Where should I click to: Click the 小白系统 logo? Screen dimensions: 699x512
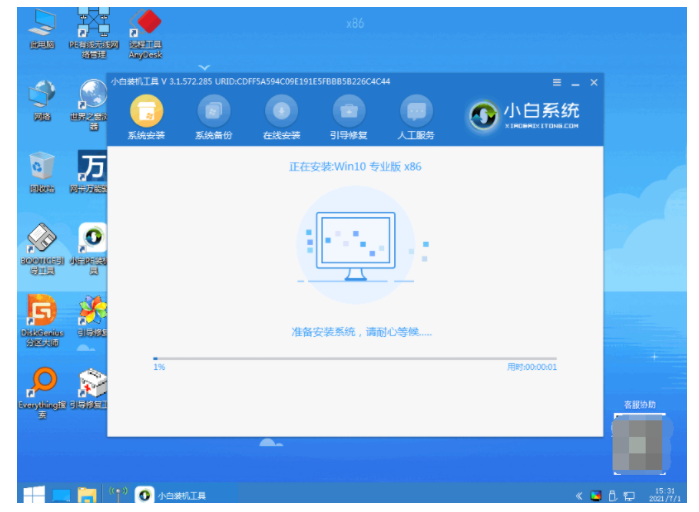pos(524,115)
